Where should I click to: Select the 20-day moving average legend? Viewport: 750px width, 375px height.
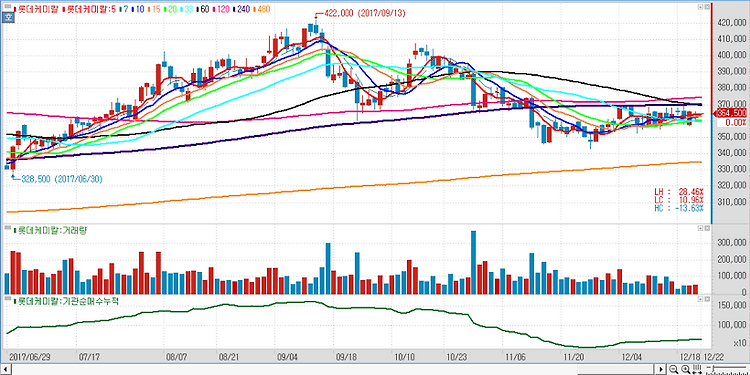[170, 9]
